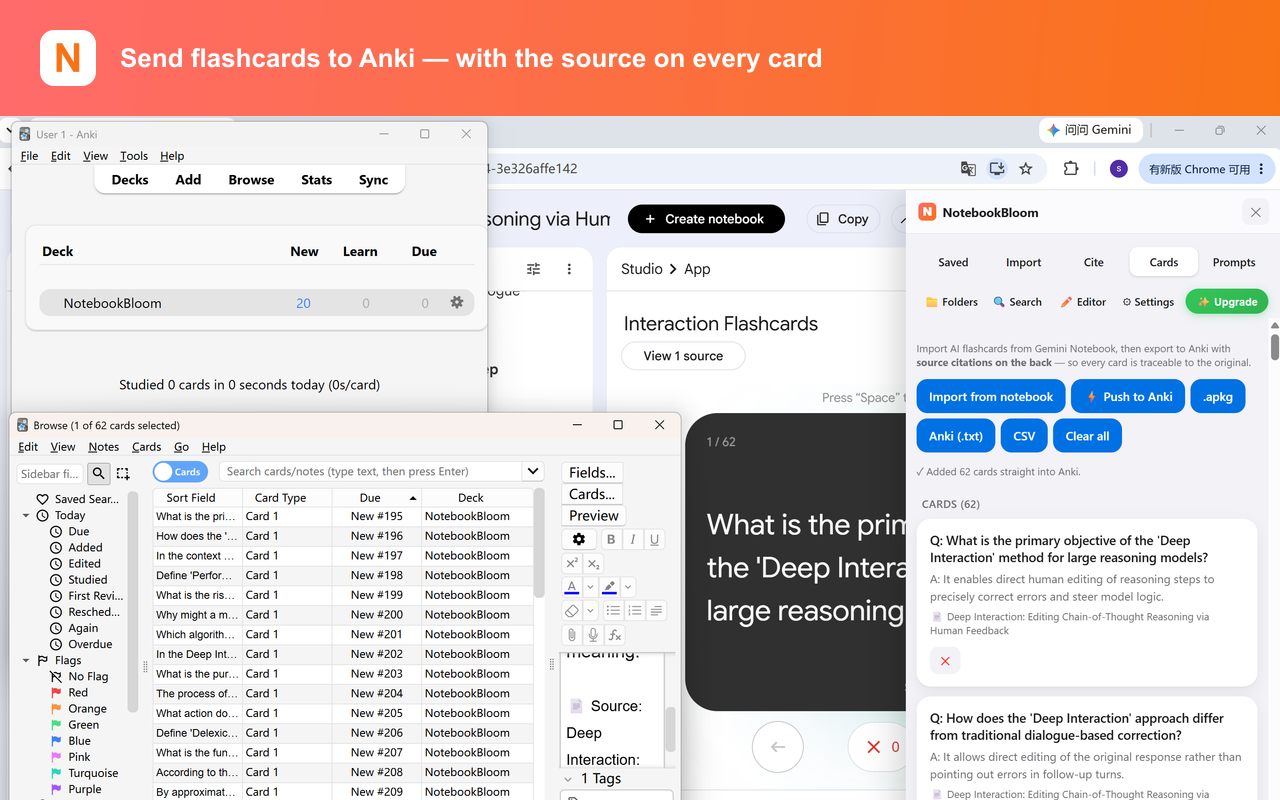Image resolution: width=1280 pixels, height=800 pixels.
Task: Open the File menu in Anki main window
Action: [29, 156]
